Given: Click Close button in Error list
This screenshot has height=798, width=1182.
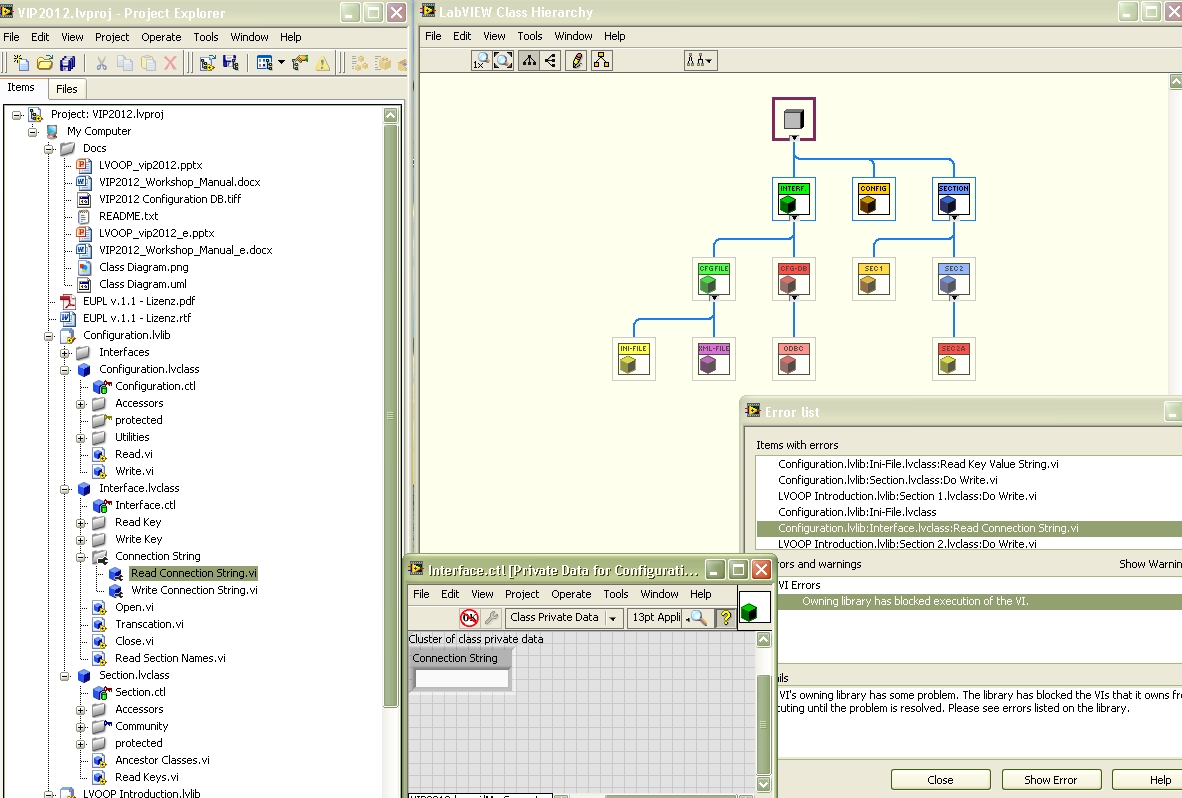Looking at the screenshot, I should 940,780.
